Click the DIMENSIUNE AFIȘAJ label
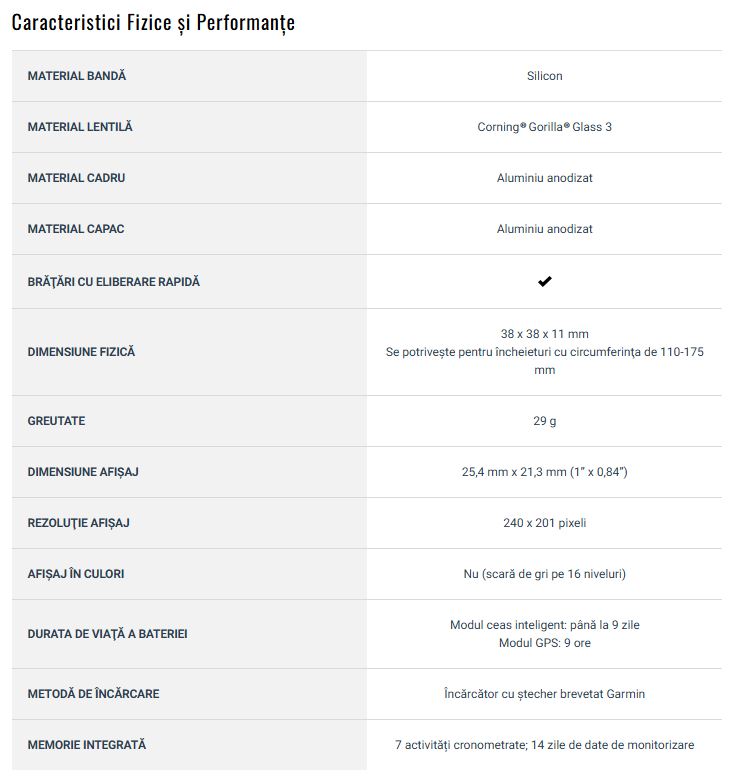 pos(83,472)
